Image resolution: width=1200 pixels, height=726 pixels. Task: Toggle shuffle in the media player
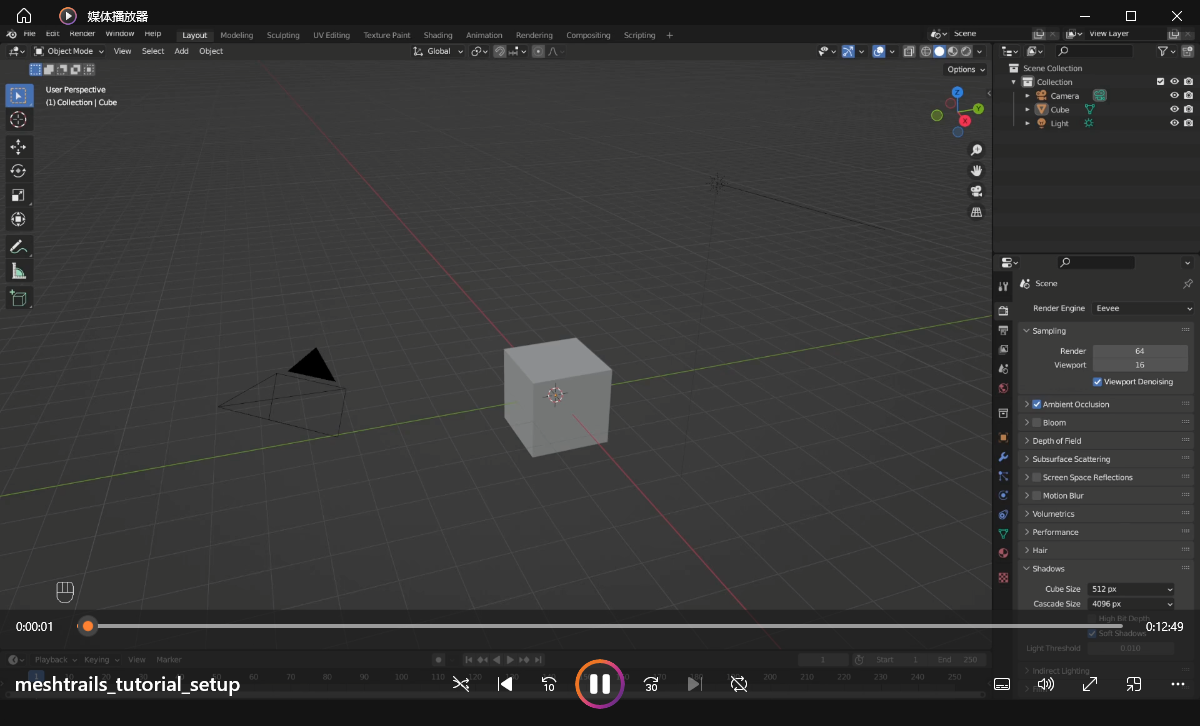click(460, 684)
